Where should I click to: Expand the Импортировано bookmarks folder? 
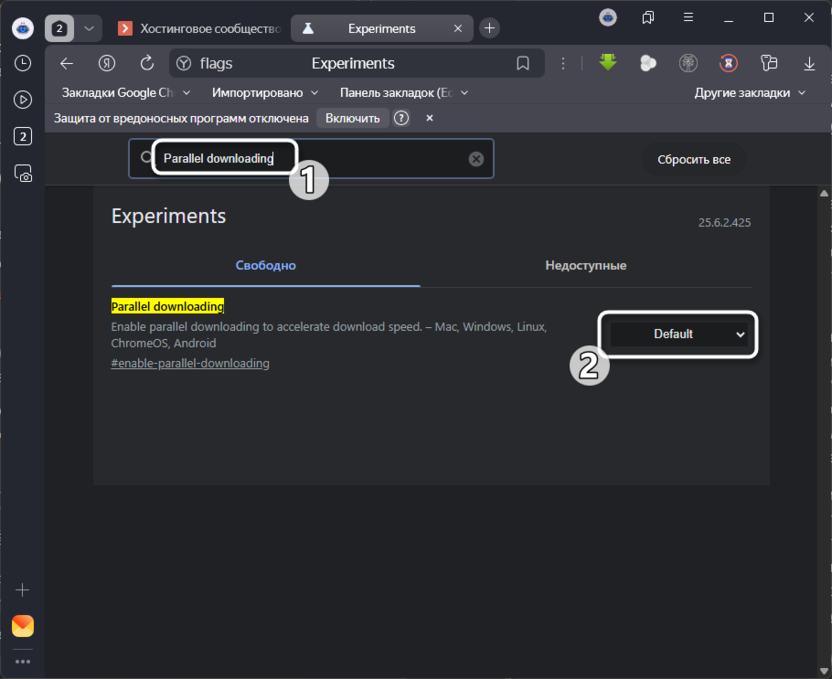(x=265, y=93)
